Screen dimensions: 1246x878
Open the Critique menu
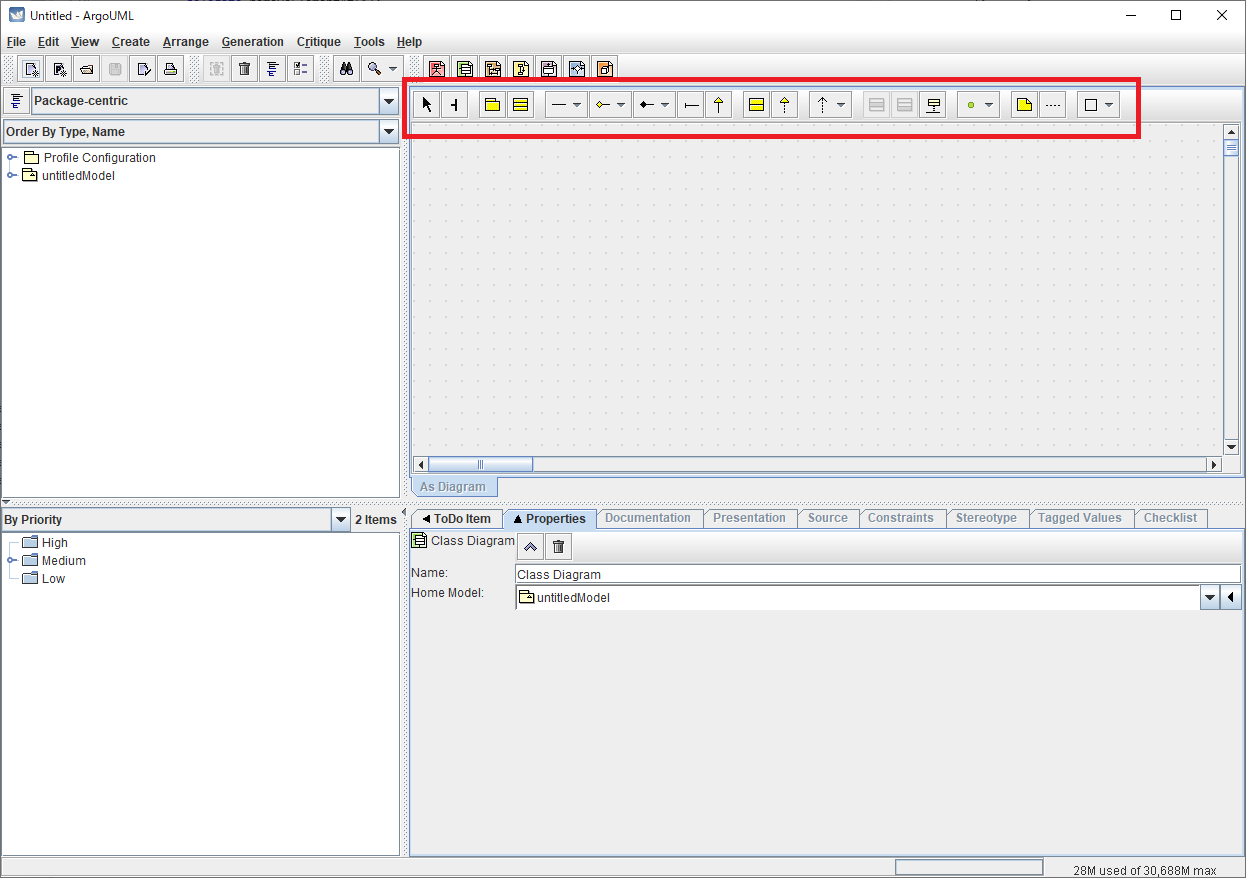[x=318, y=42]
